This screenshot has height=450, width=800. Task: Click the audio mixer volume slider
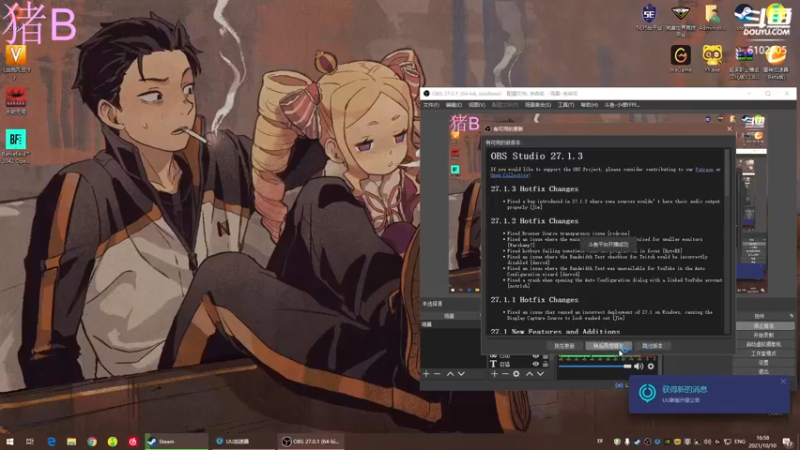click(595, 366)
